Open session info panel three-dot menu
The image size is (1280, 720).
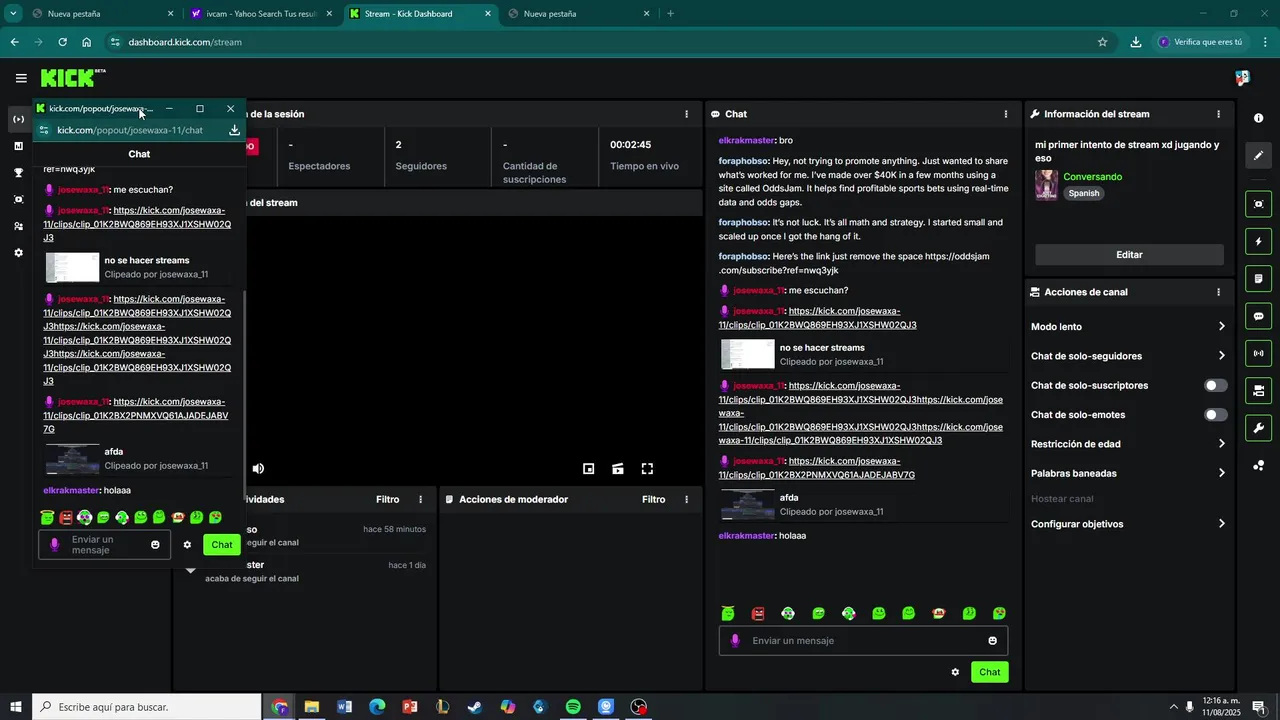click(x=686, y=114)
